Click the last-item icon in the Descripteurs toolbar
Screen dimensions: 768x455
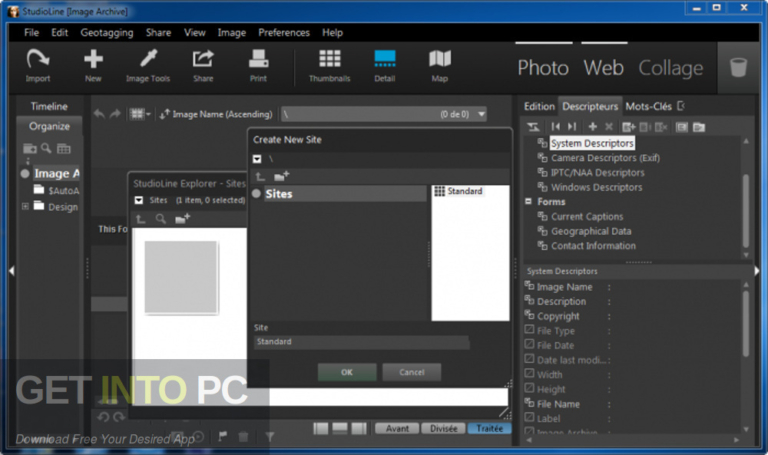572,127
